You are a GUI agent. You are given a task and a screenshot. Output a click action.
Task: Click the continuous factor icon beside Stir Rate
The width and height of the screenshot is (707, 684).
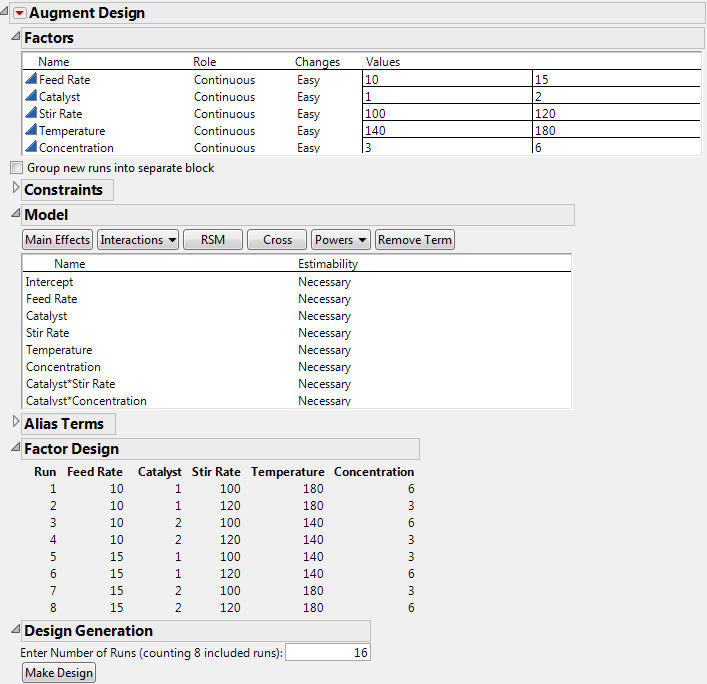[x=31, y=114]
